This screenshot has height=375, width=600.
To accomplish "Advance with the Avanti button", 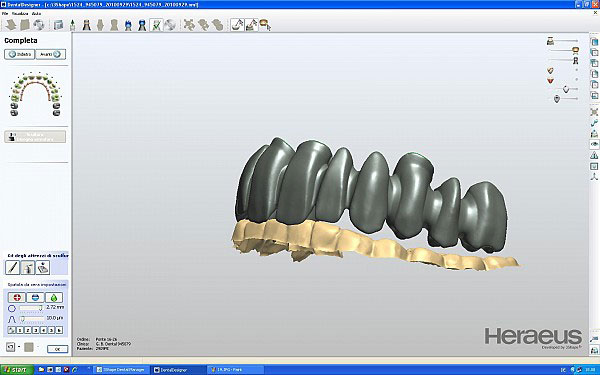I will tap(51, 54).
